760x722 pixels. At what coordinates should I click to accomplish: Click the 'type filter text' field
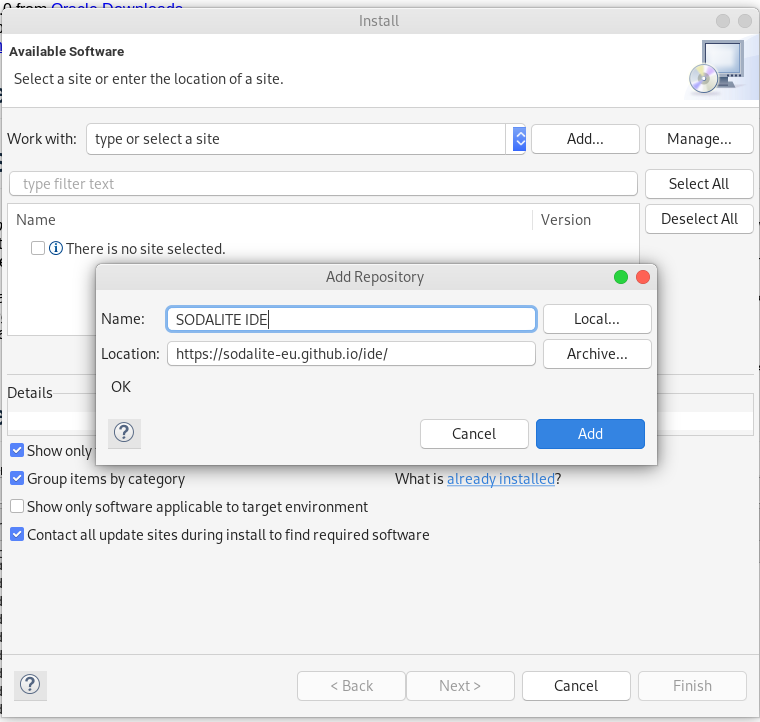[x=323, y=184]
